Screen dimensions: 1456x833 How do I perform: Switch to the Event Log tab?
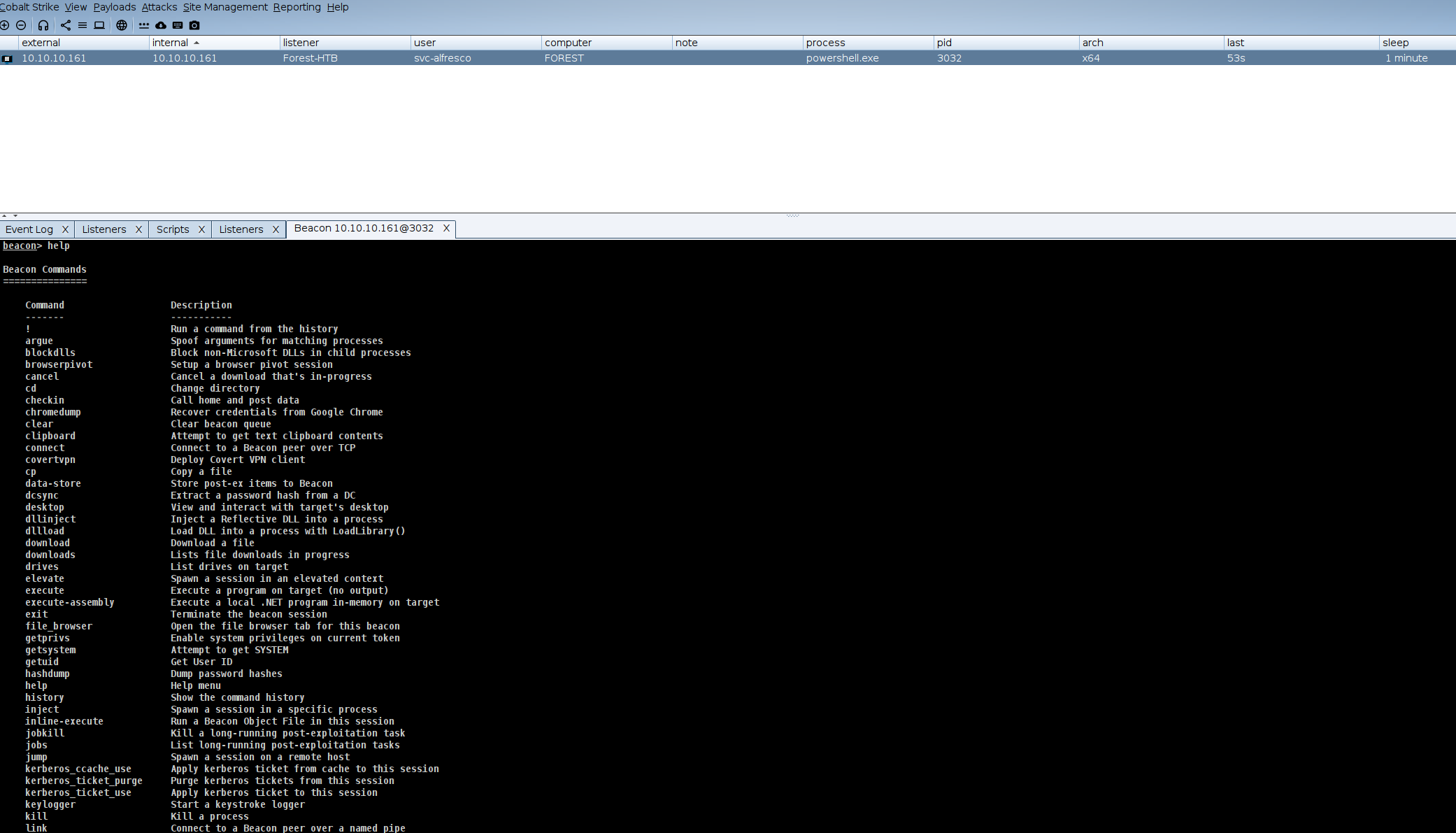point(29,229)
